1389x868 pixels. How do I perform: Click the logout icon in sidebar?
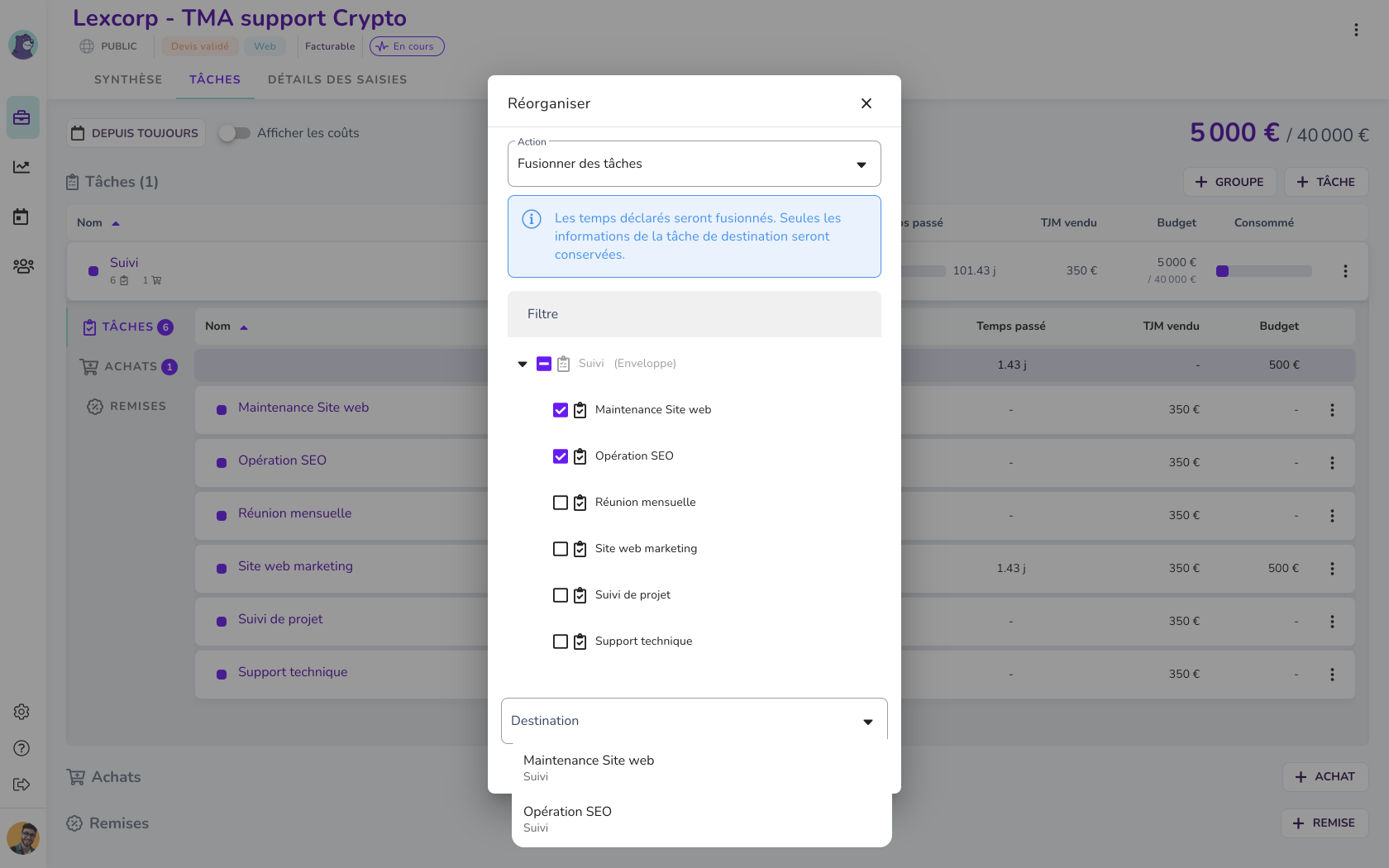21,785
